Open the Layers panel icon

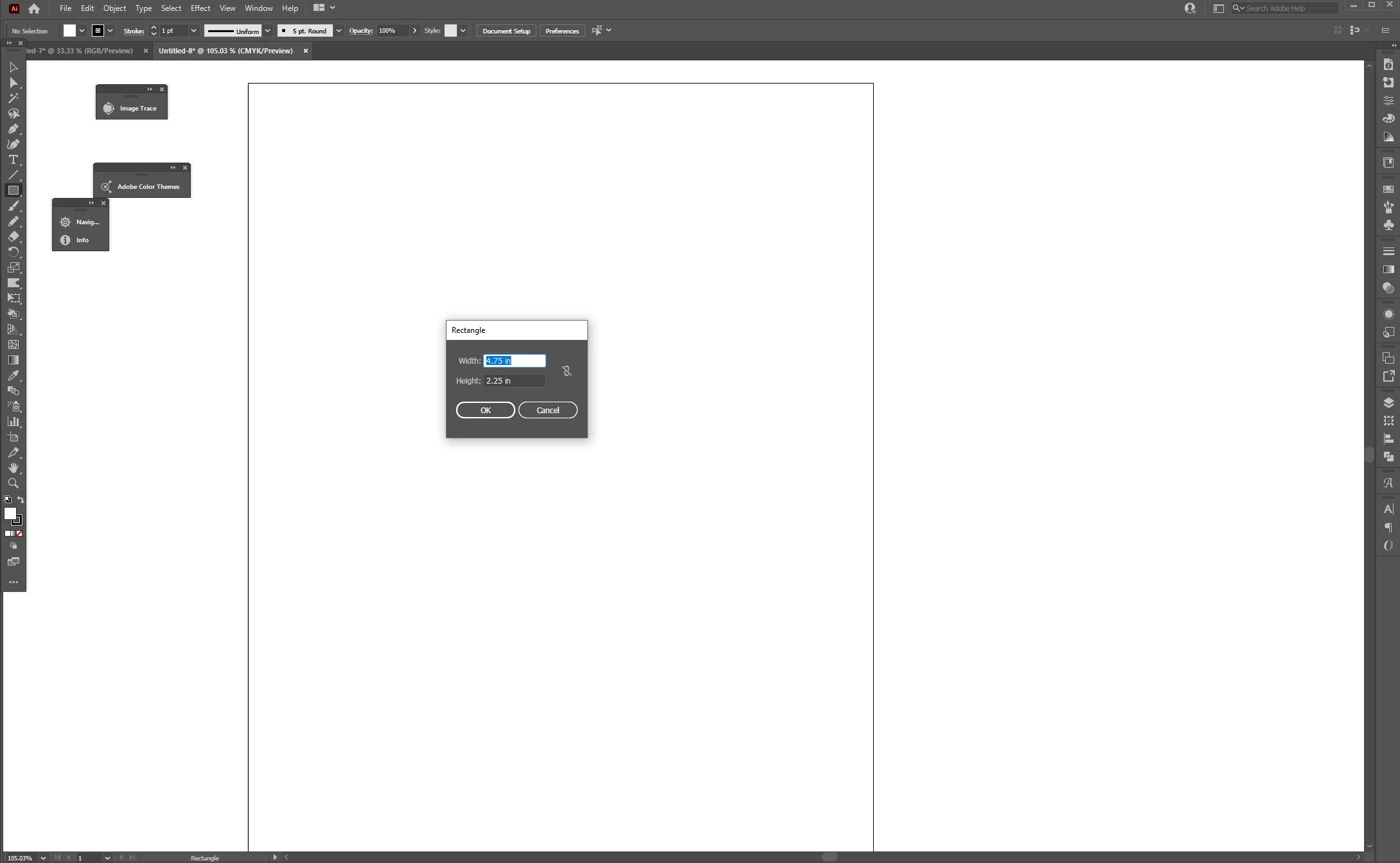tap(1388, 403)
